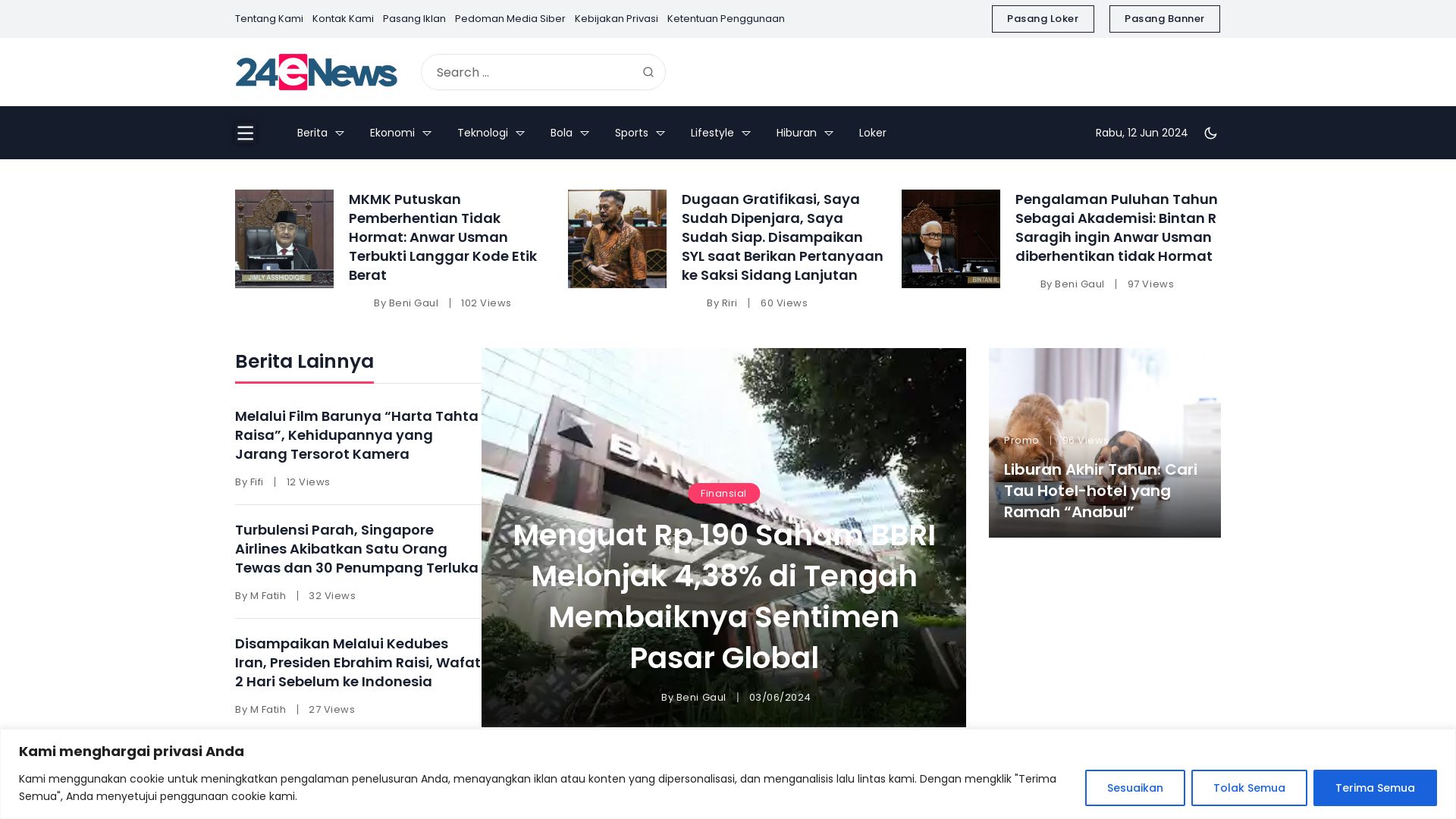Click author Riri under Dugaan Gratifikasi

pos(730,303)
